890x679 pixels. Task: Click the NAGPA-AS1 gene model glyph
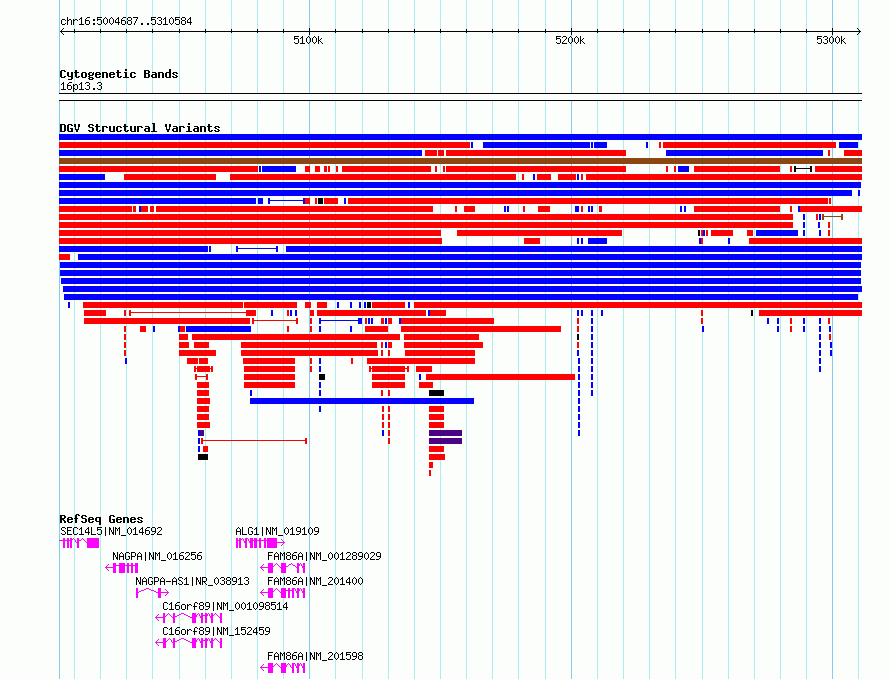click(x=152, y=593)
